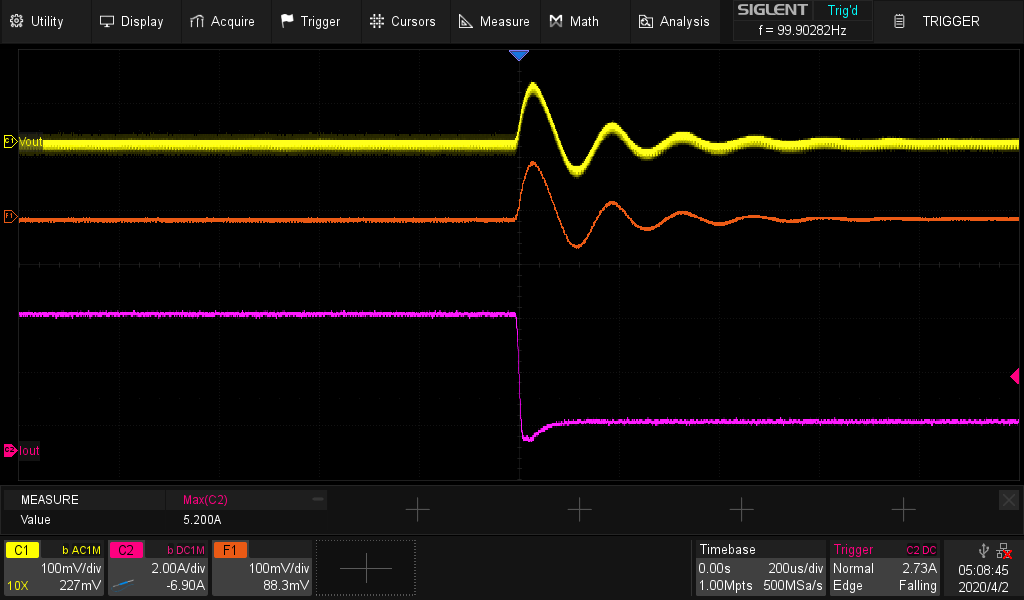Open the Math menu

(x=574, y=21)
